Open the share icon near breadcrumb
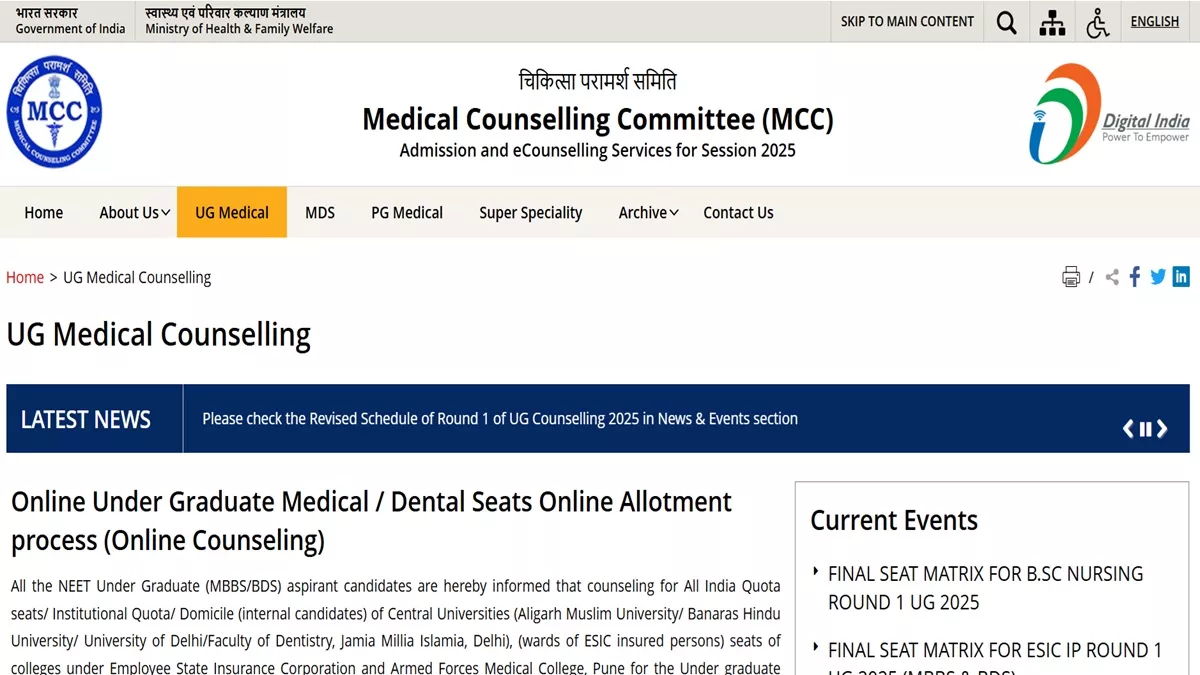 (1112, 277)
